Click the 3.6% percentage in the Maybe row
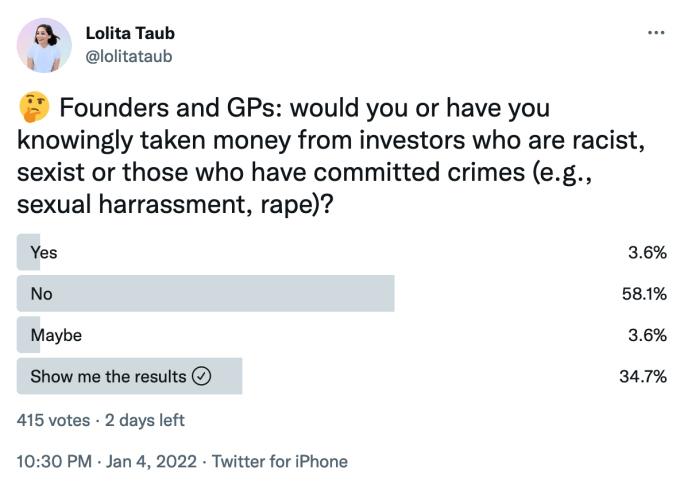 (646, 335)
